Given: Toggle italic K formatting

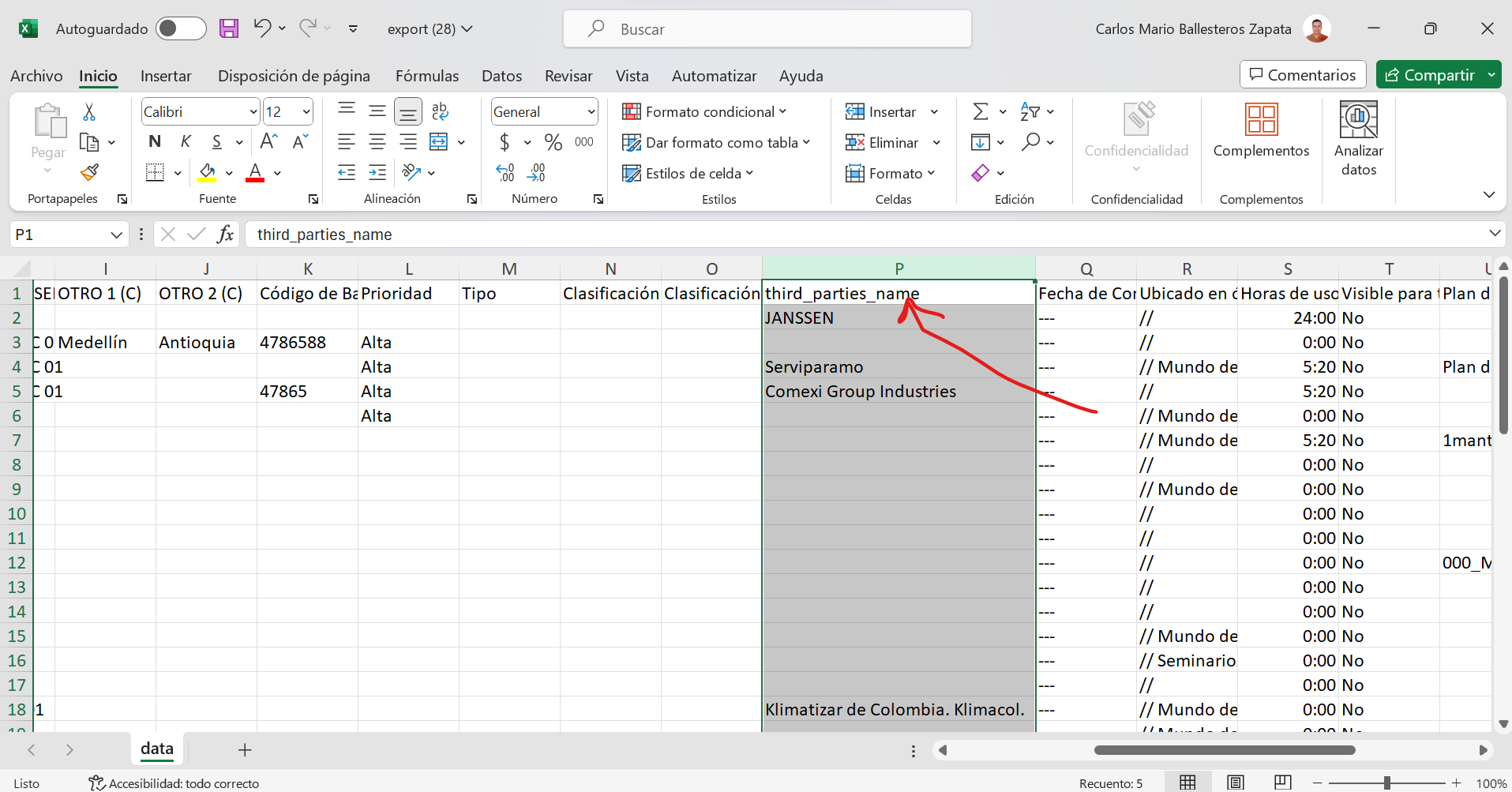Looking at the screenshot, I should [x=186, y=142].
